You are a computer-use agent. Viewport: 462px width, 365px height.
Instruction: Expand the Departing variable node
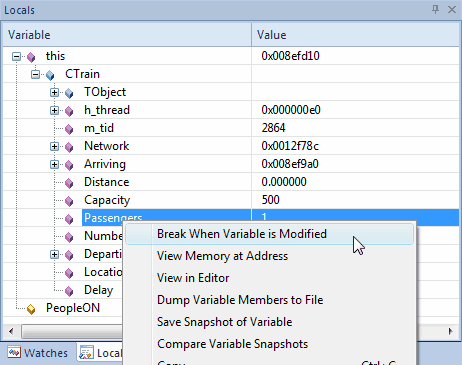click(x=54, y=255)
